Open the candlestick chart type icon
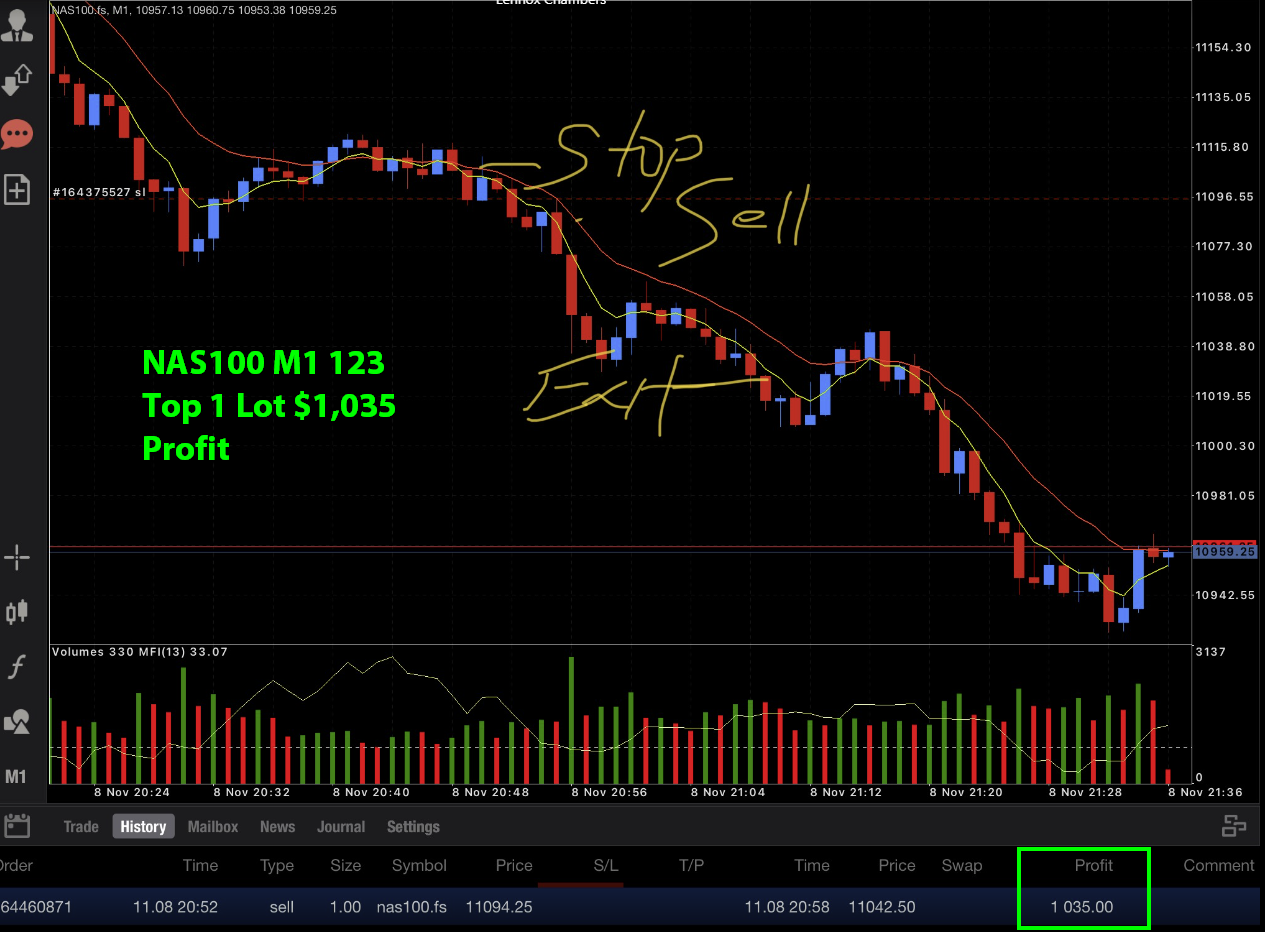Image resolution: width=1265 pixels, height=932 pixels. [16, 612]
